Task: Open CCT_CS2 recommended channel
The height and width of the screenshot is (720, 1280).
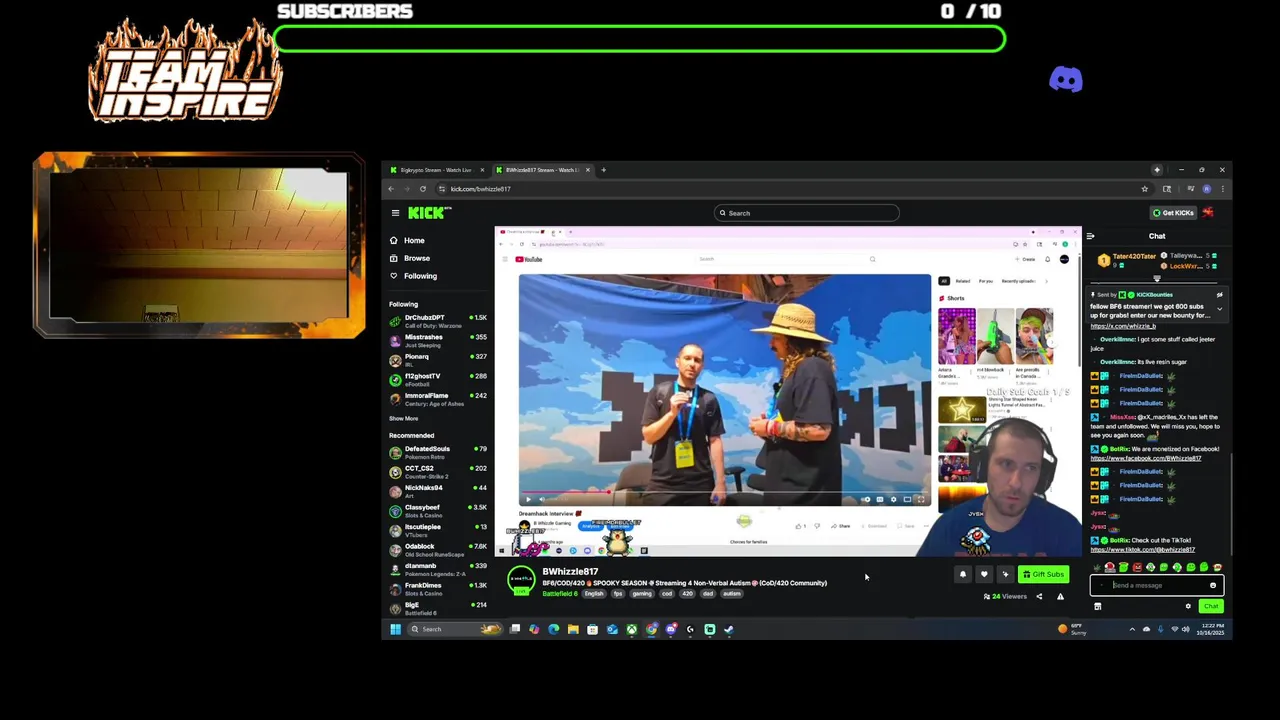Action: tap(438, 471)
